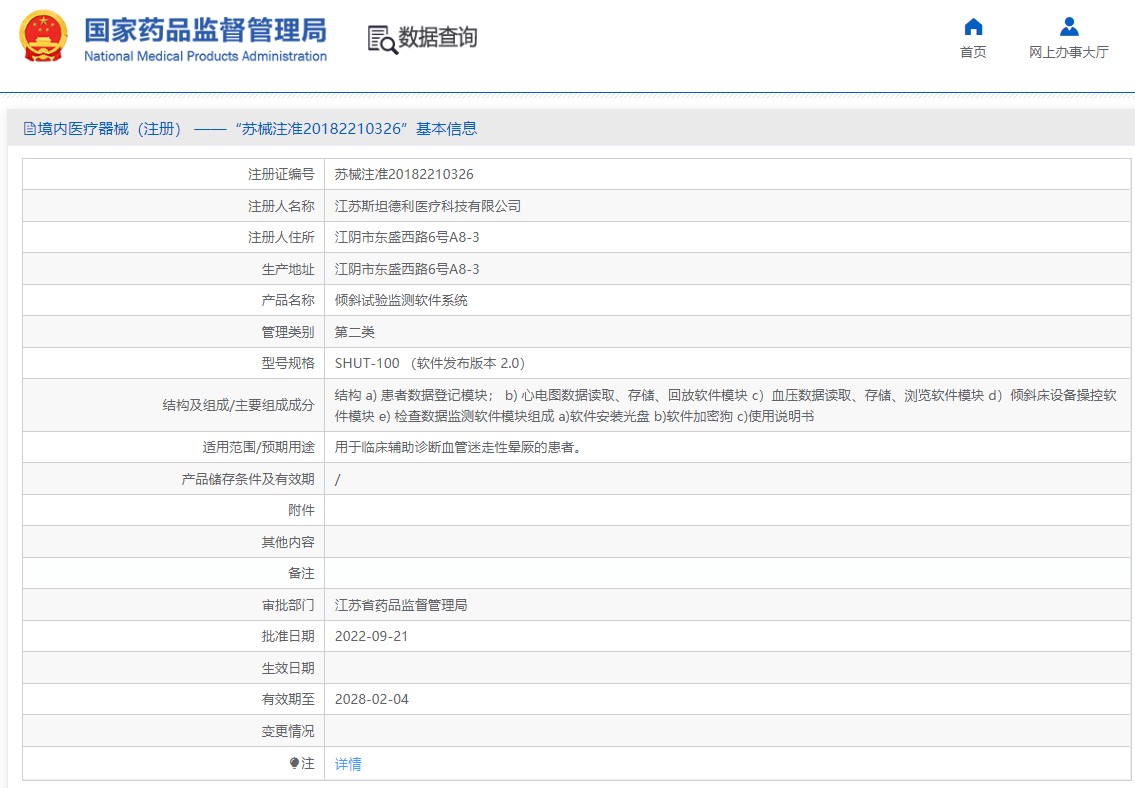The image size is (1135, 788).
Task: Click the 附件 row label
Action: coord(301,510)
